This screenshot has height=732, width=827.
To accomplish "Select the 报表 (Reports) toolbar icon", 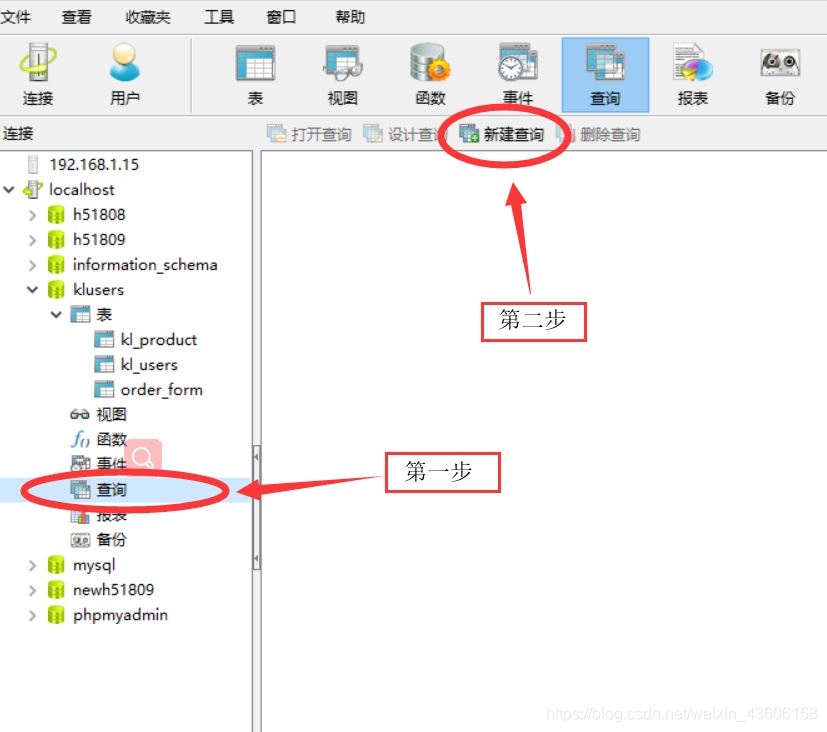I will [x=692, y=73].
